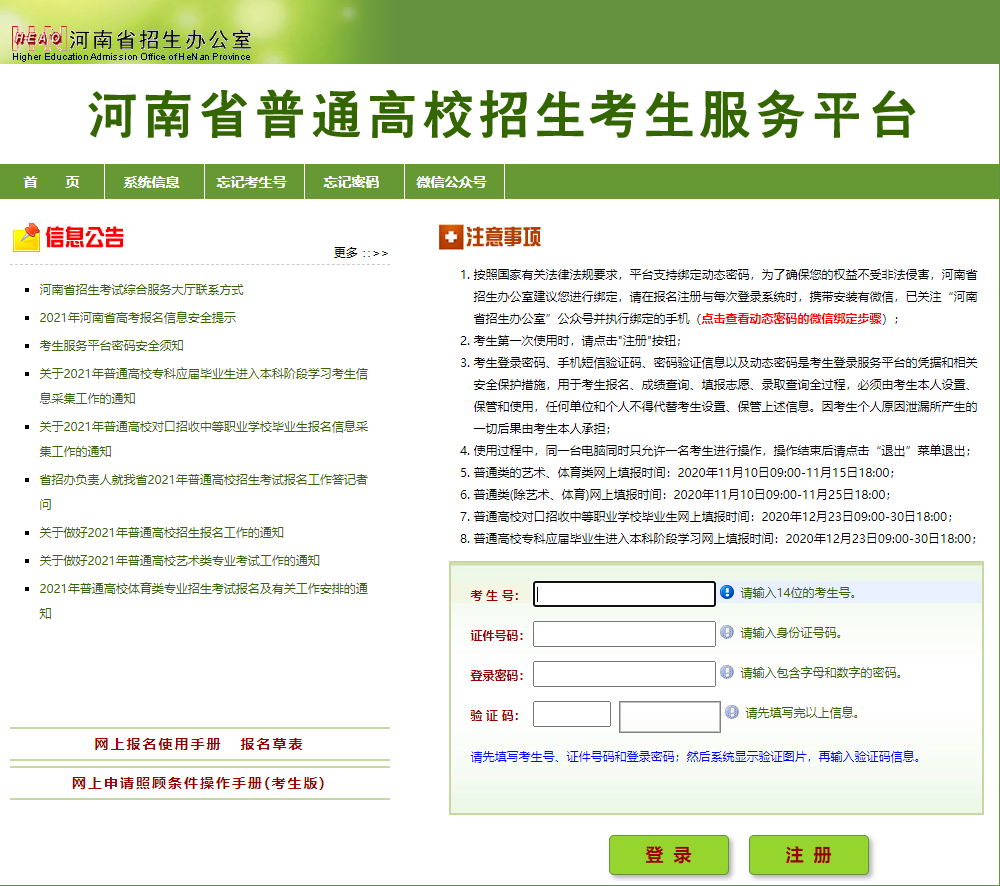Click info icon beside 验证码 field
Viewport: 1000px width, 886px height.
pos(731,713)
